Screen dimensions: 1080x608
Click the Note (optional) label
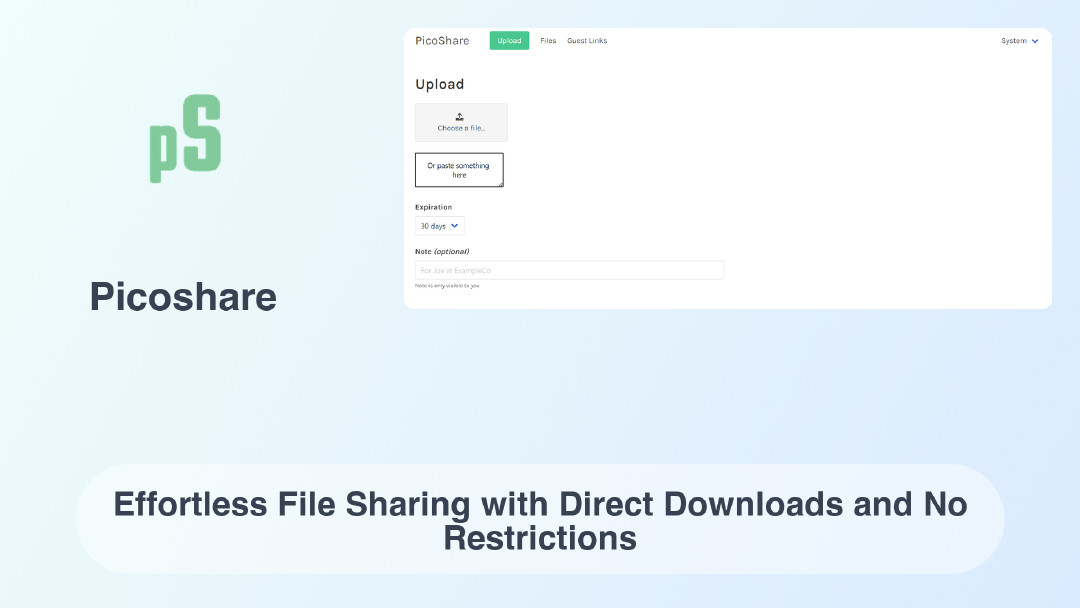pyautogui.click(x=442, y=251)
